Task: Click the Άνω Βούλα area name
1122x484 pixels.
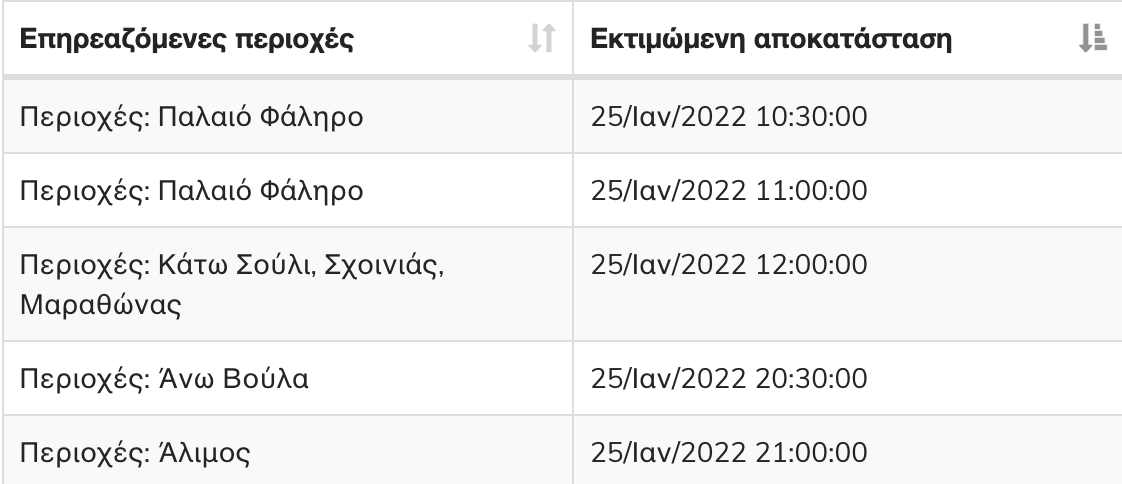Action: point(233,378)
